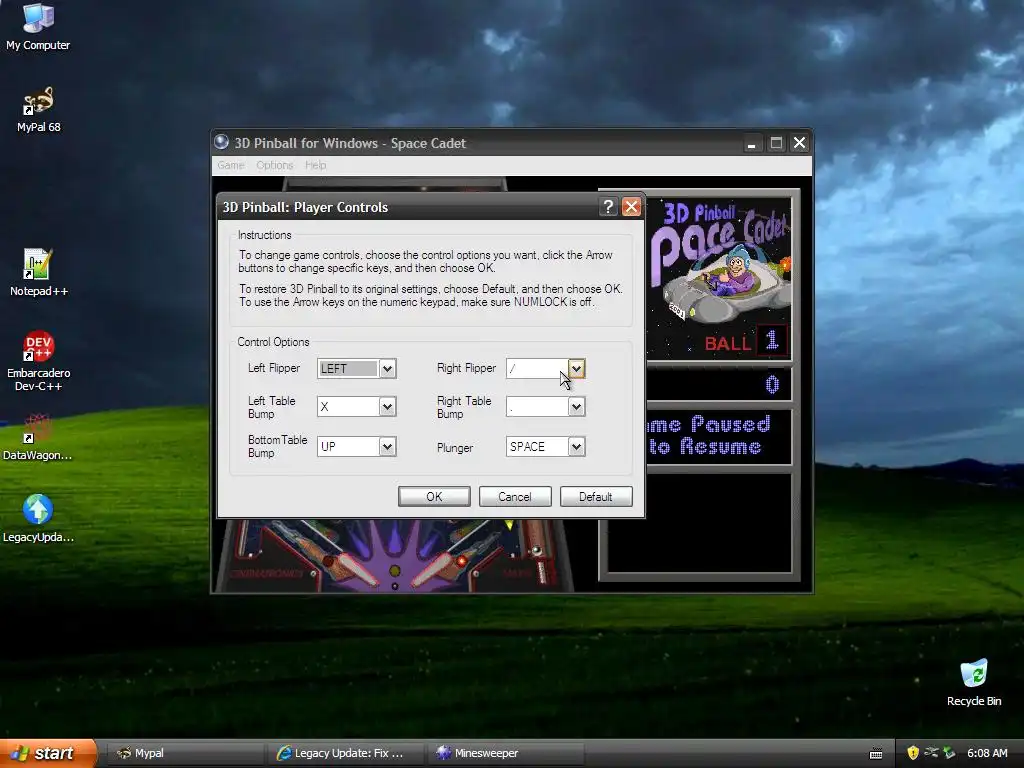Maximize the 3D Pinball window

(x=776, y=143)
